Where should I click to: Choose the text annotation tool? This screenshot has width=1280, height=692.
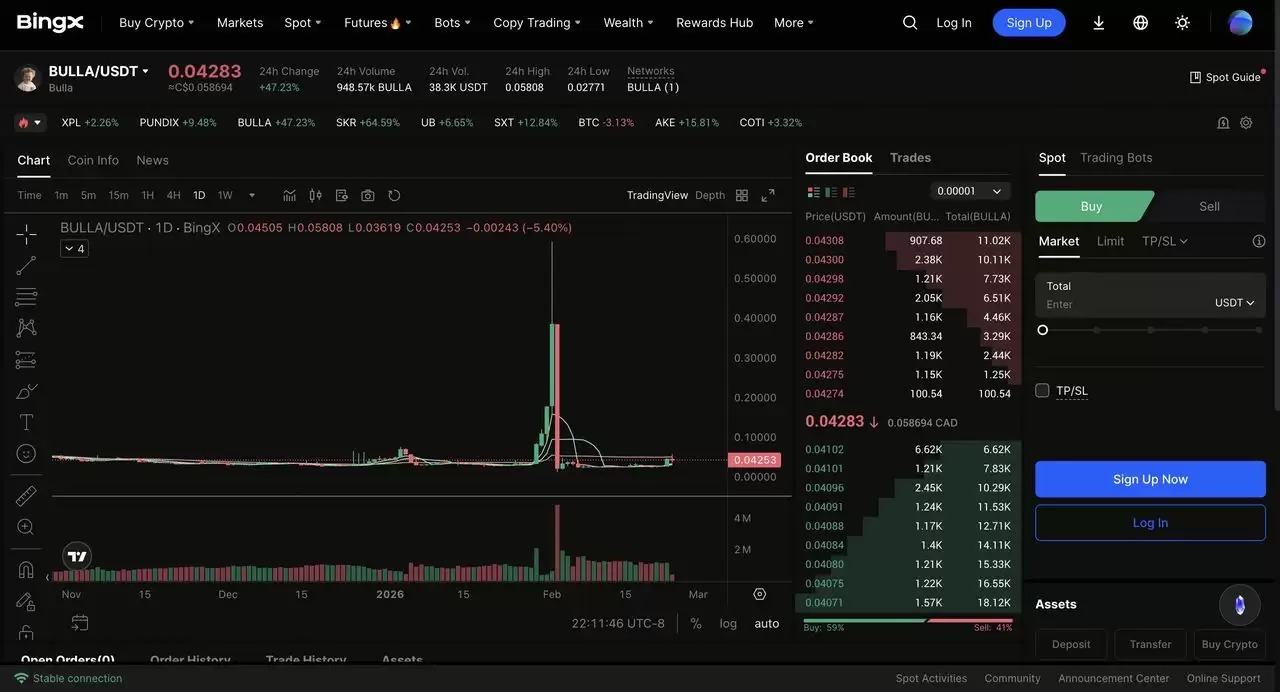pos(27,422)
